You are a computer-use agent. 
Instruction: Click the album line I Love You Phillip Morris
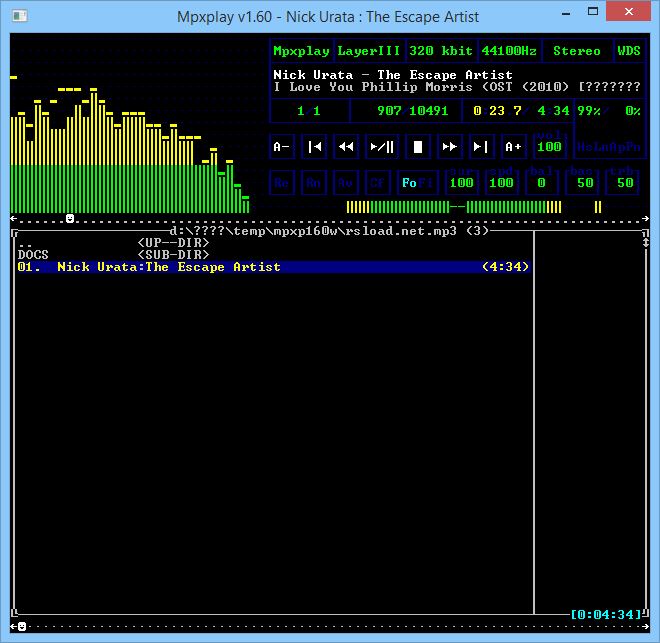(457, 87)
